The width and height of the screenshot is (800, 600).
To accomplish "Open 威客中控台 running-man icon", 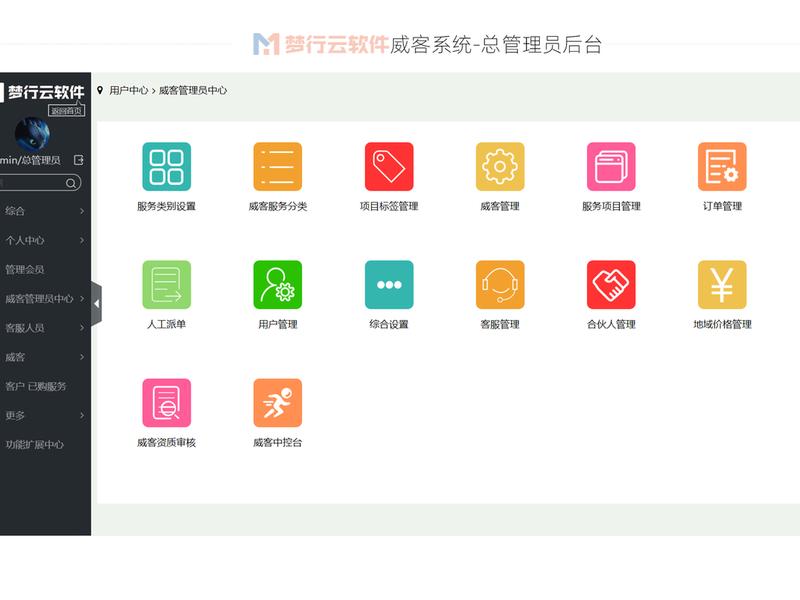I will click(278, 403).
